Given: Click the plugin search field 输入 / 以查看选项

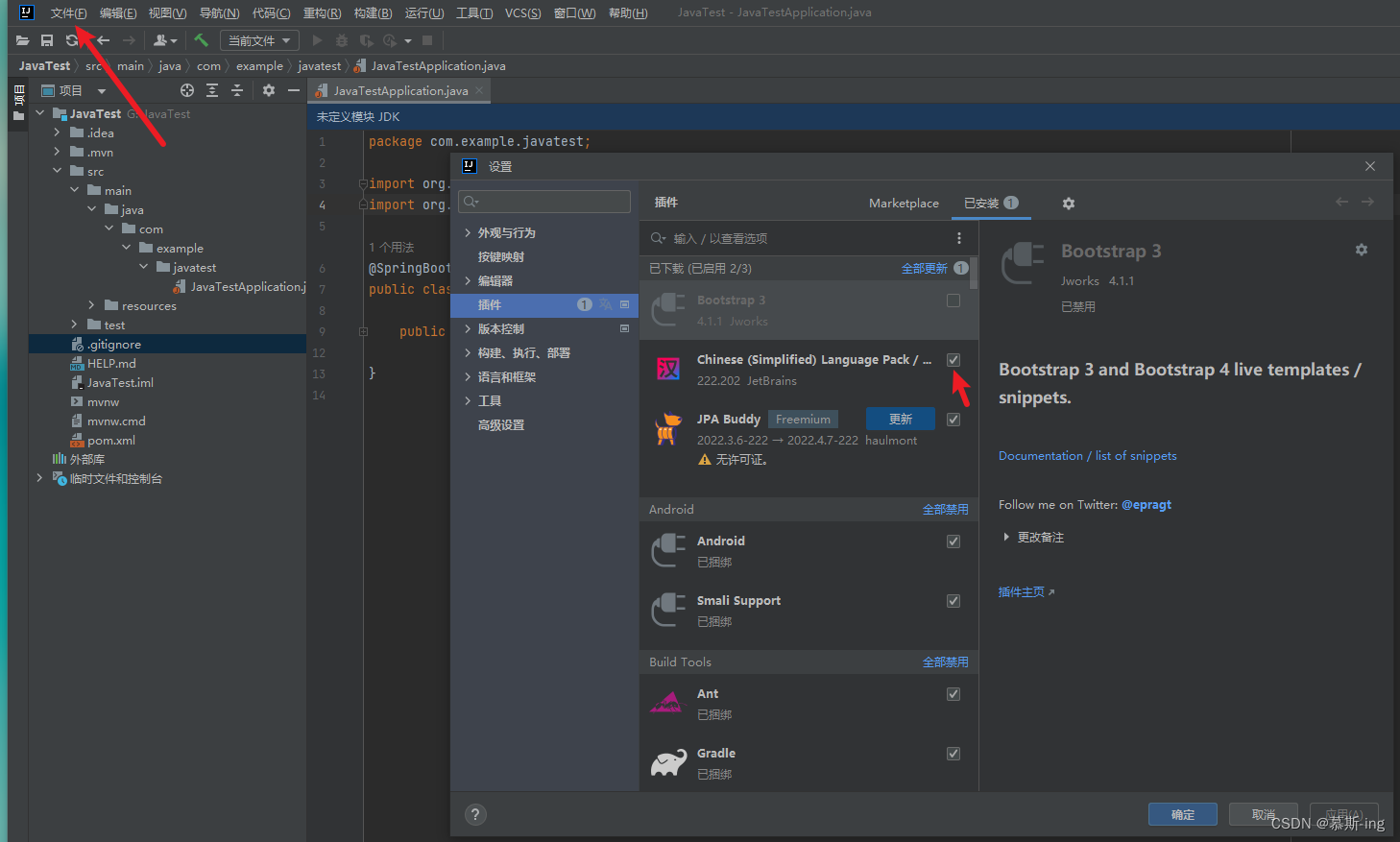Looking at the screenshot, I should (x=795, y=238).
